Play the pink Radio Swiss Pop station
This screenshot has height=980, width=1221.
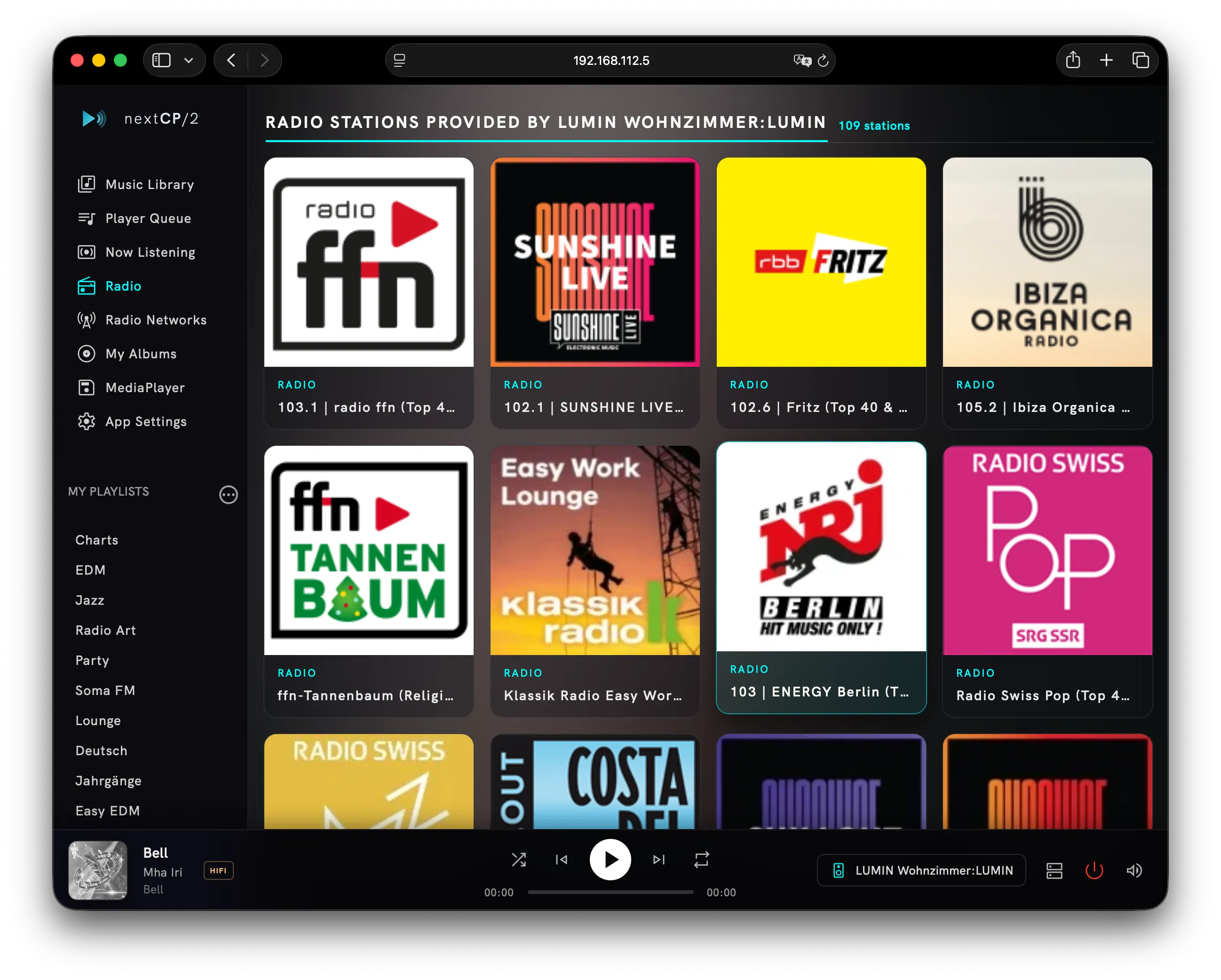click(1047, 581)
